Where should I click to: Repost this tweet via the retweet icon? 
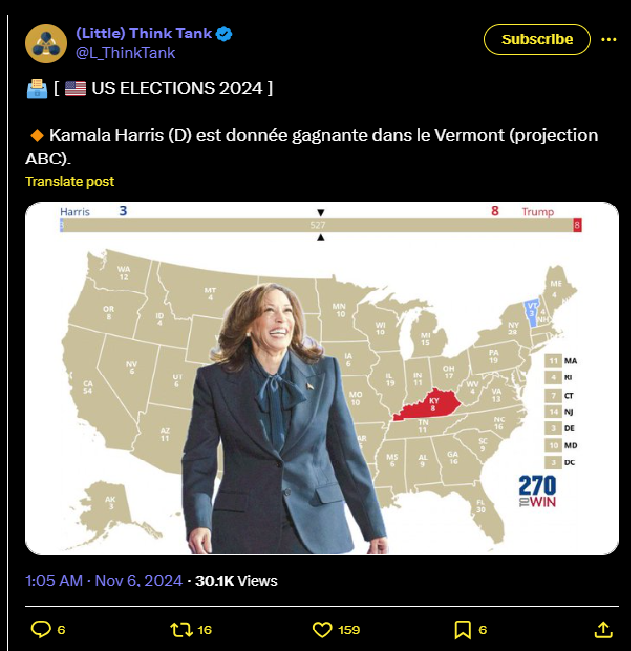tap(181, 629)
